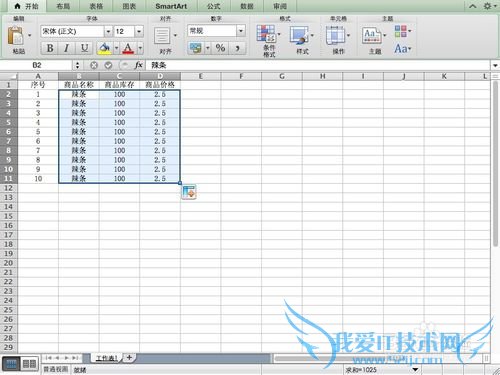
Task: Switch to Page Layout view icon
Action: tap(29, 364)
